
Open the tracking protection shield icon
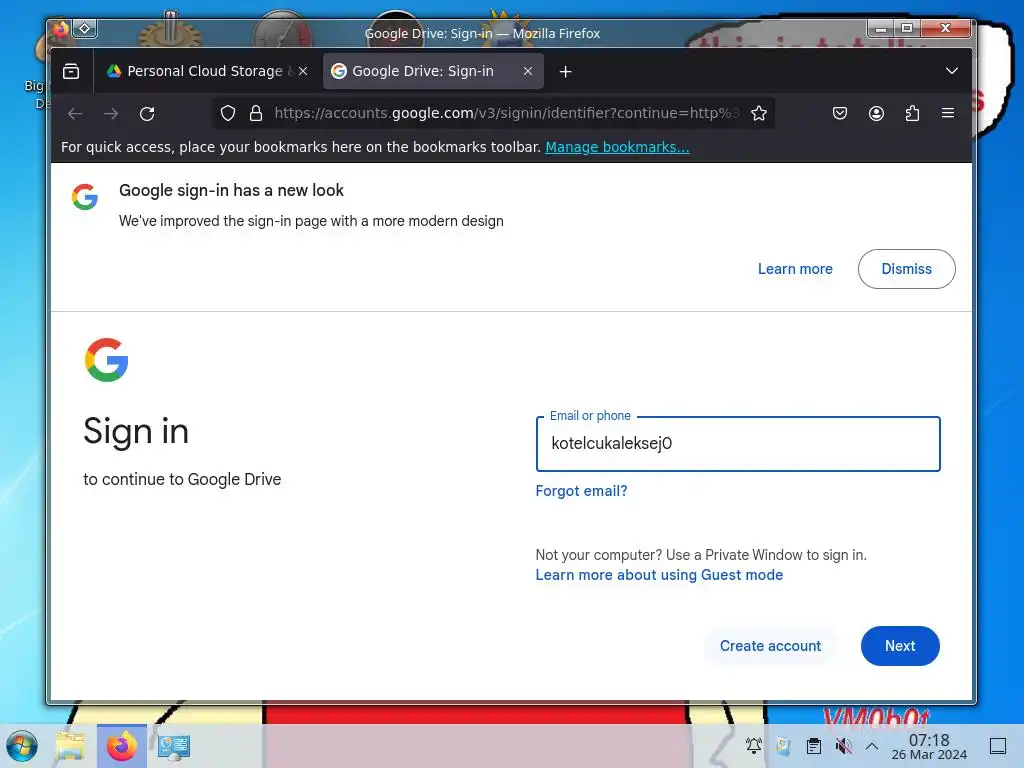(228, 114)
